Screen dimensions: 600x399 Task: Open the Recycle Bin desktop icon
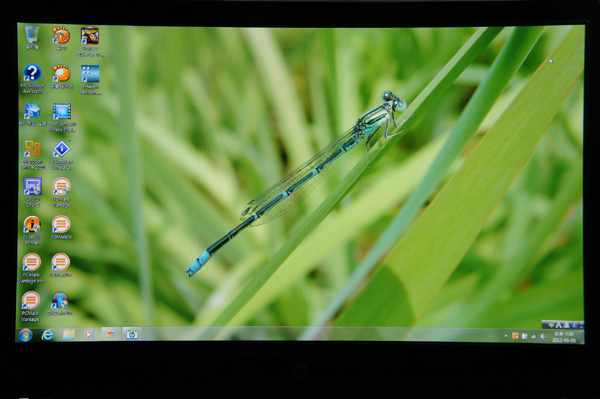coord(32,37)
